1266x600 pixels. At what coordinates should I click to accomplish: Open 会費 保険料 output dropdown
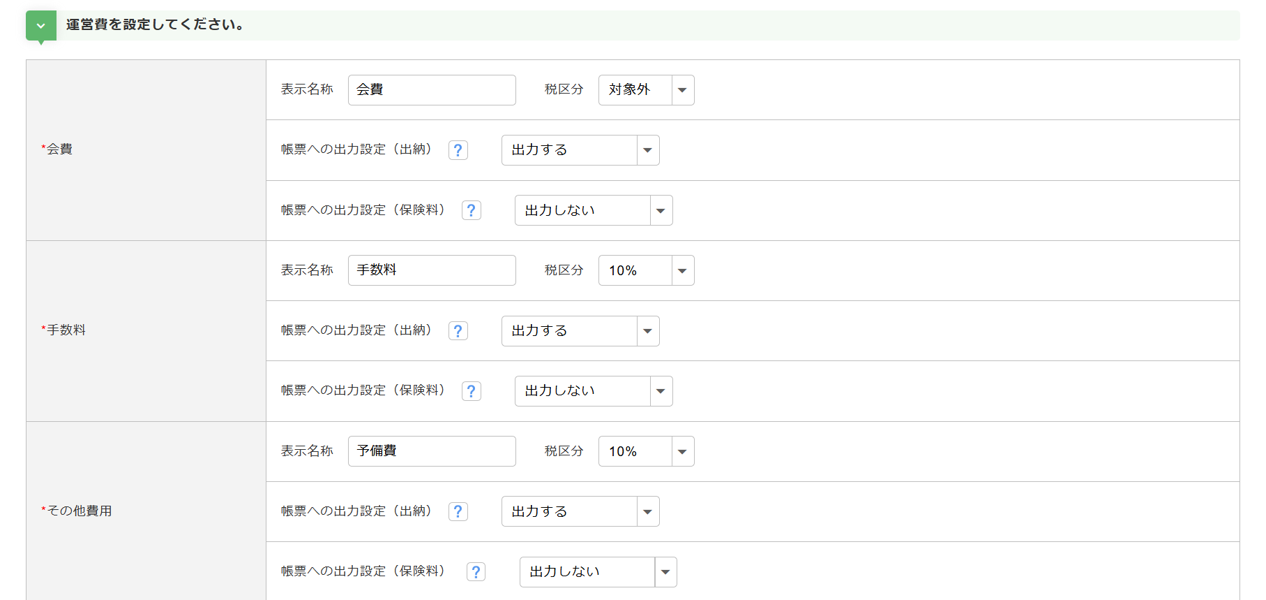(x=593, y=210)
